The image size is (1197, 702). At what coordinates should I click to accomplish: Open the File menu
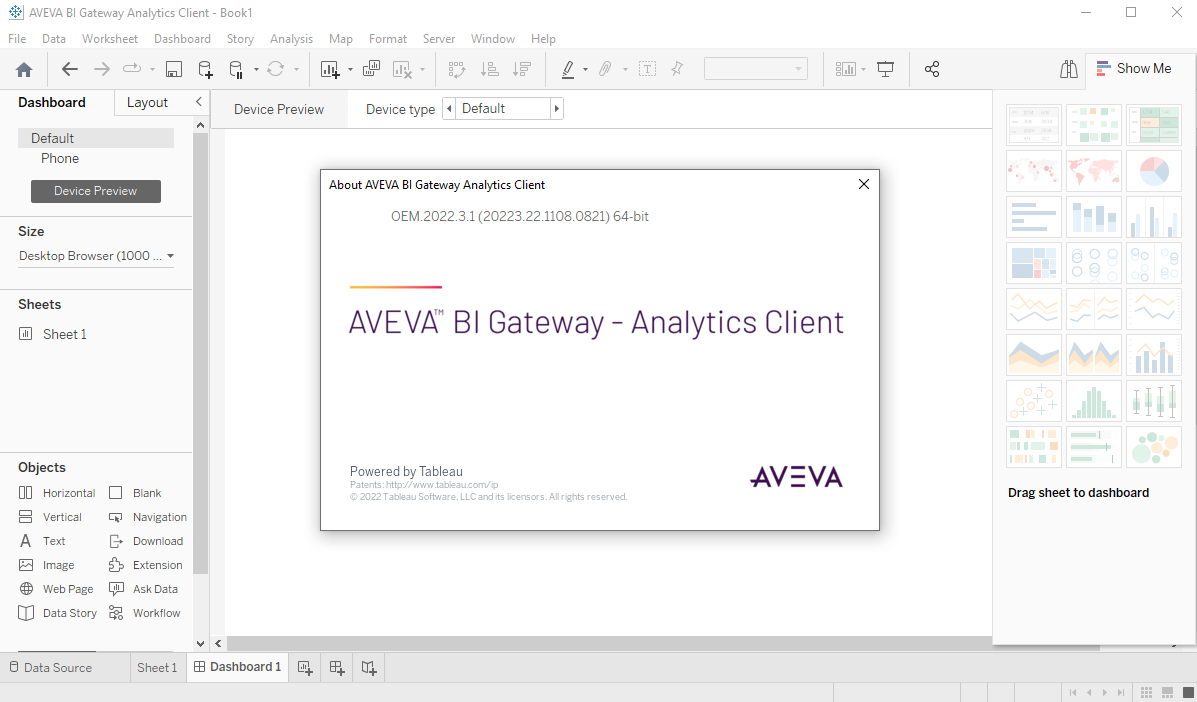[17, 38]
